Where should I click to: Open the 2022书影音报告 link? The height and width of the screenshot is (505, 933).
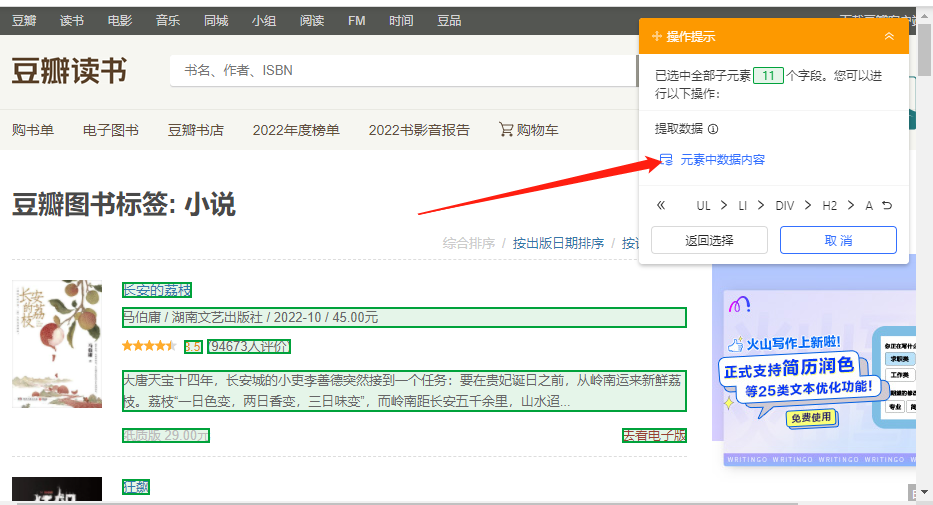click(419, 130)
